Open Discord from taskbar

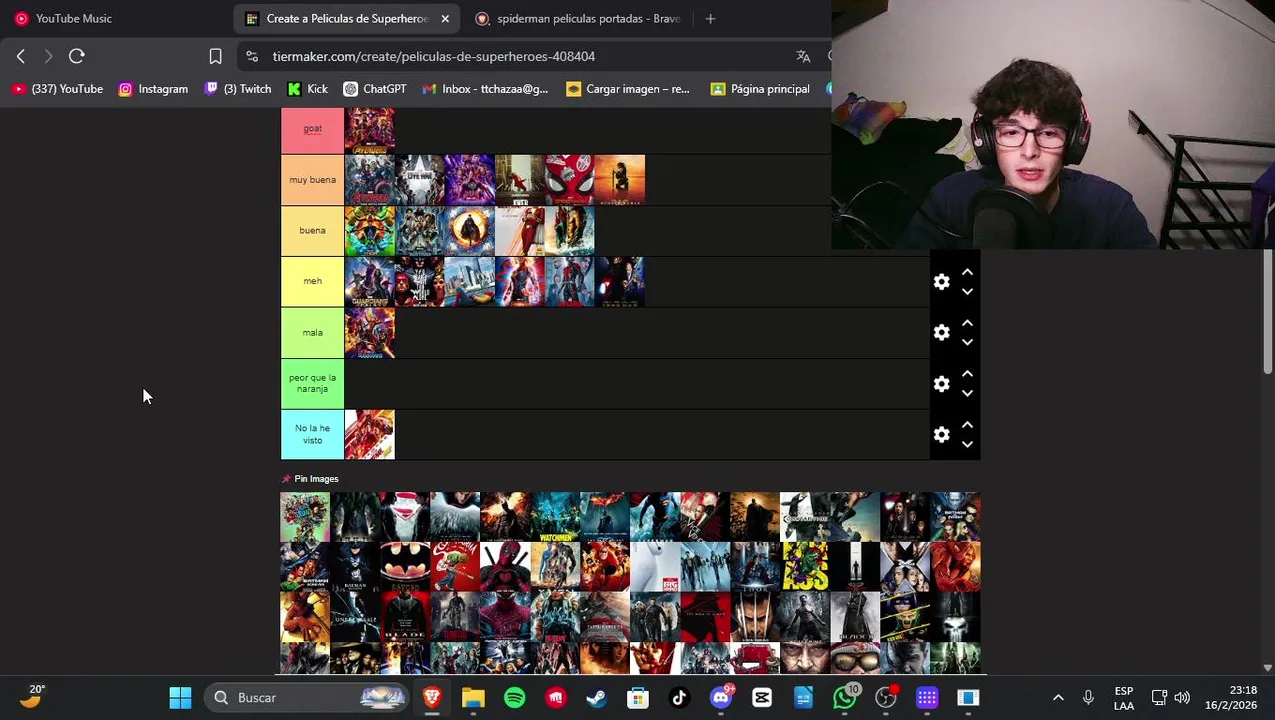pyautogui.click(x=721, y=698)
